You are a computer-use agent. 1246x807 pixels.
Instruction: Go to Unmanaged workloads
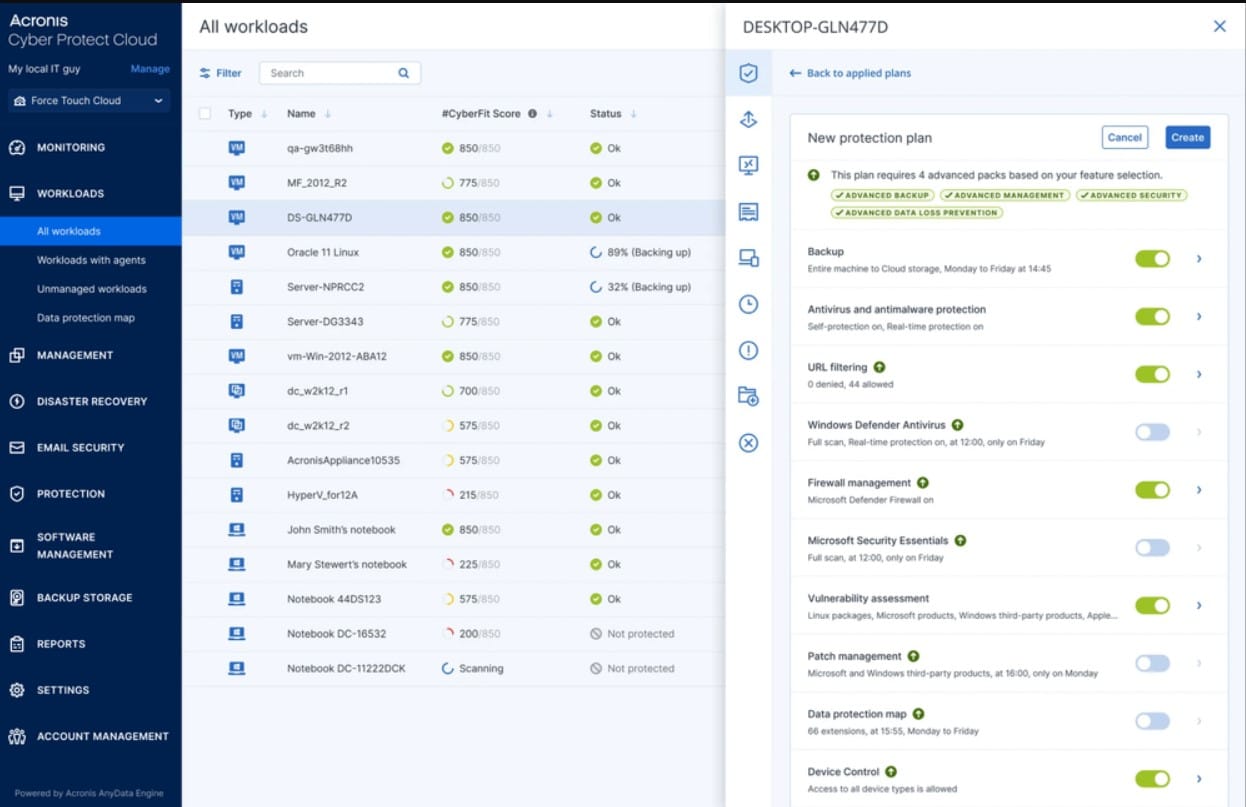(92, 289)
